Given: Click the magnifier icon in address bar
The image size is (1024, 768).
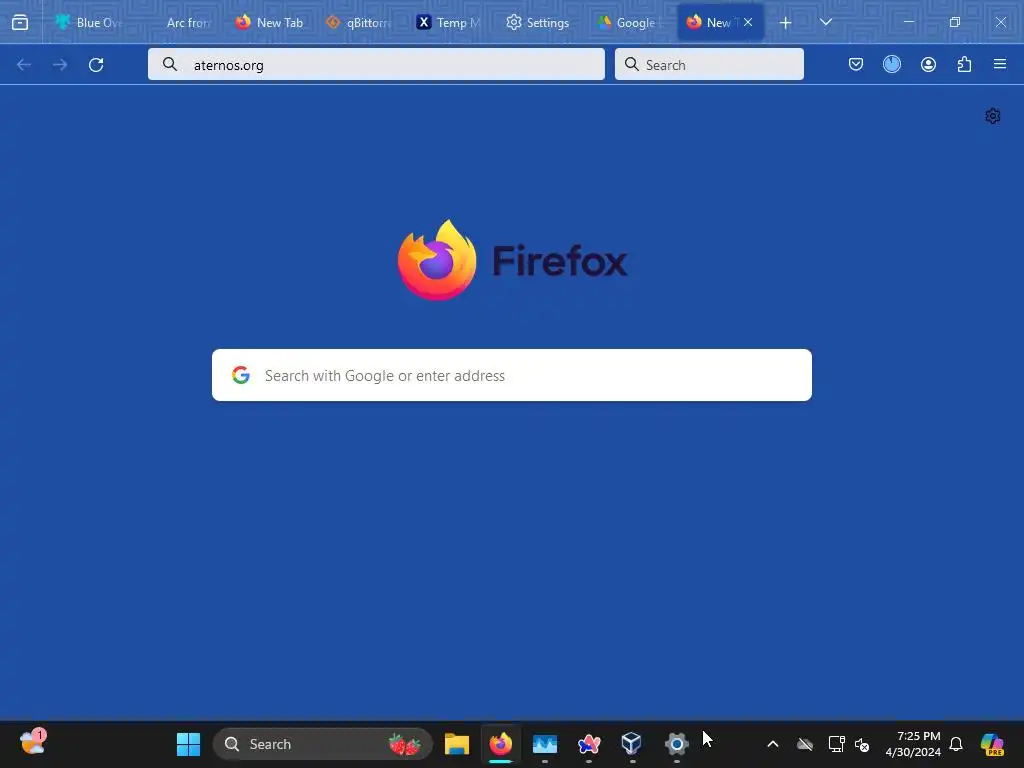Looking at the screenshot, I should pos(170,64).
